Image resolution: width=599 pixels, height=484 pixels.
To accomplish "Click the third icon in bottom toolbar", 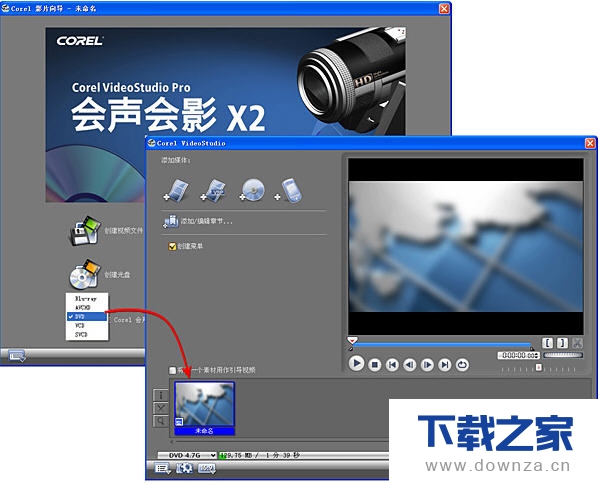I will click(x=207, y=468).
